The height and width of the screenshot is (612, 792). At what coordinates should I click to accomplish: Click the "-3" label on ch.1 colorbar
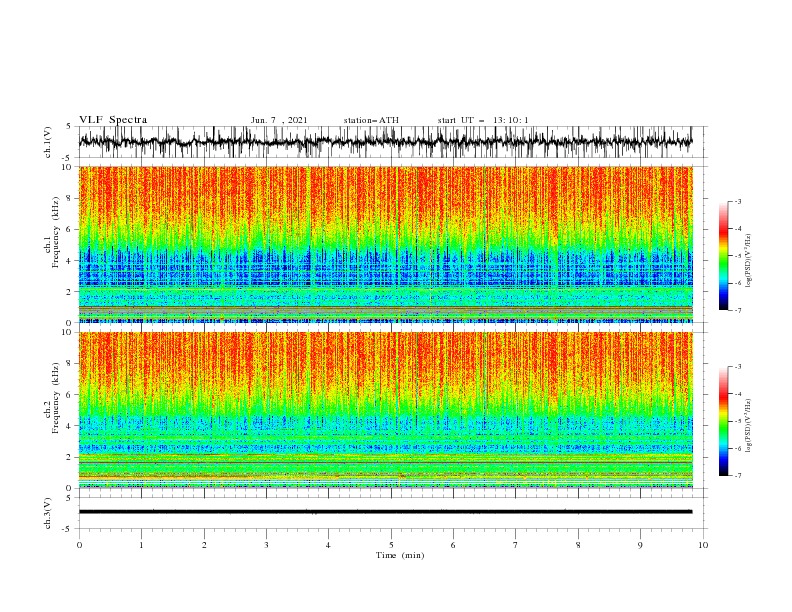(x=737, y=201)
